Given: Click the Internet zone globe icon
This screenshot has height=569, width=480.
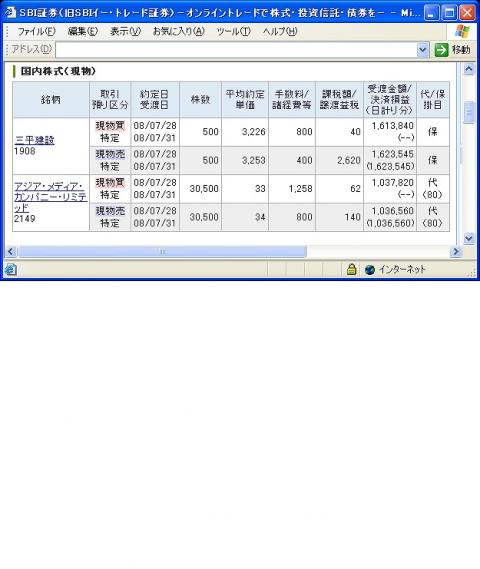Looking at the screenshot, I should (369, 270).
